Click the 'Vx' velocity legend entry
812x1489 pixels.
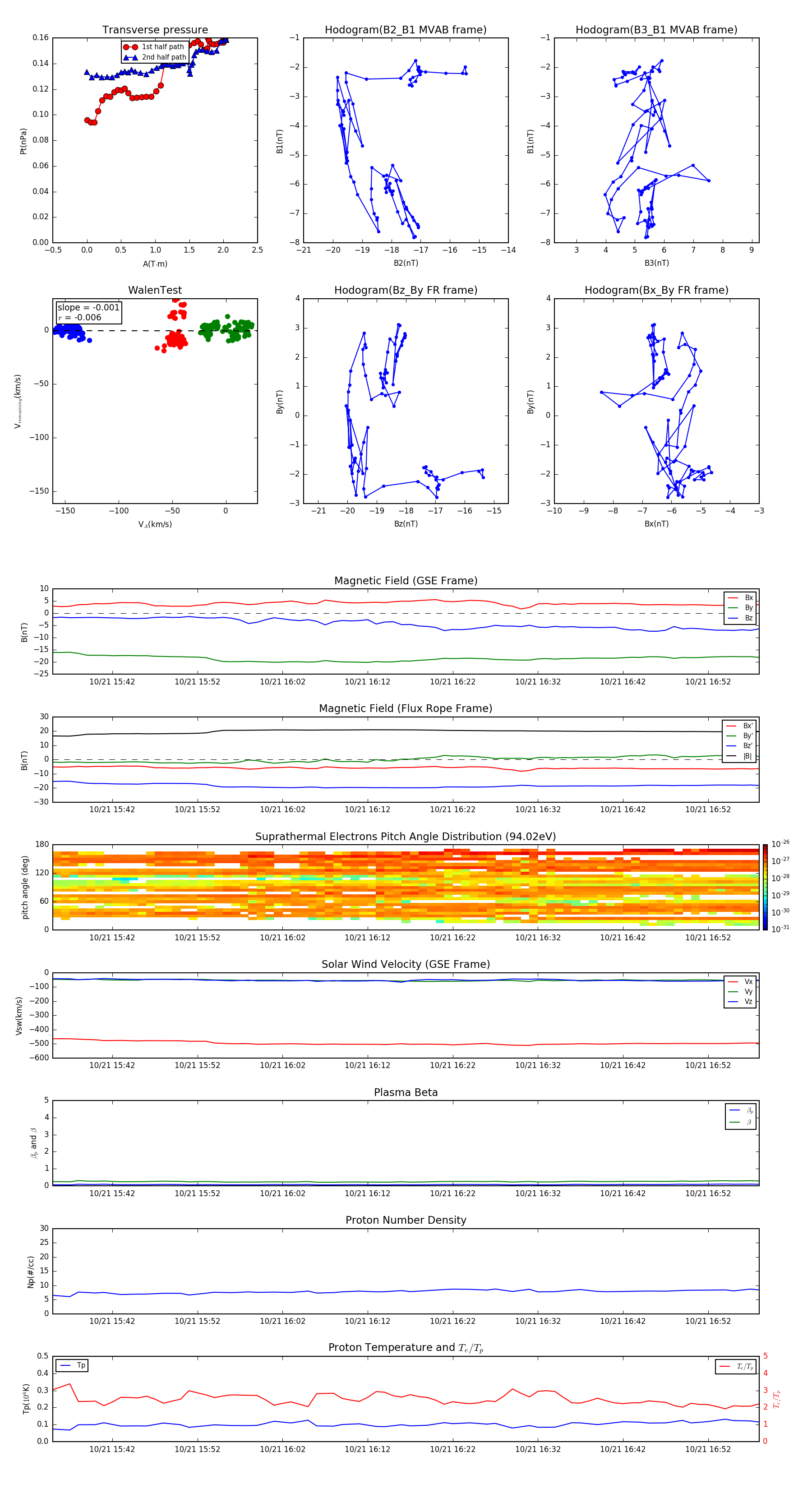tap(740, 981)
